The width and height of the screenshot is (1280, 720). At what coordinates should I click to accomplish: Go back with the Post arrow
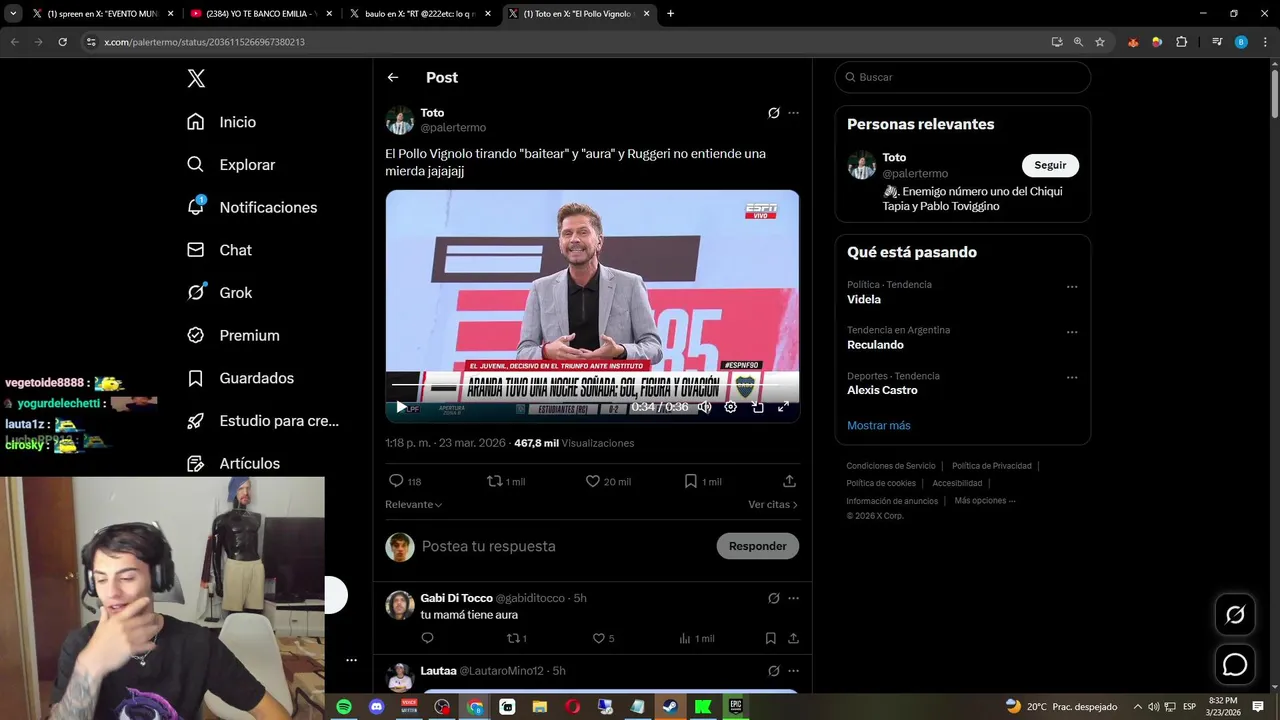(x=393, y=77)
